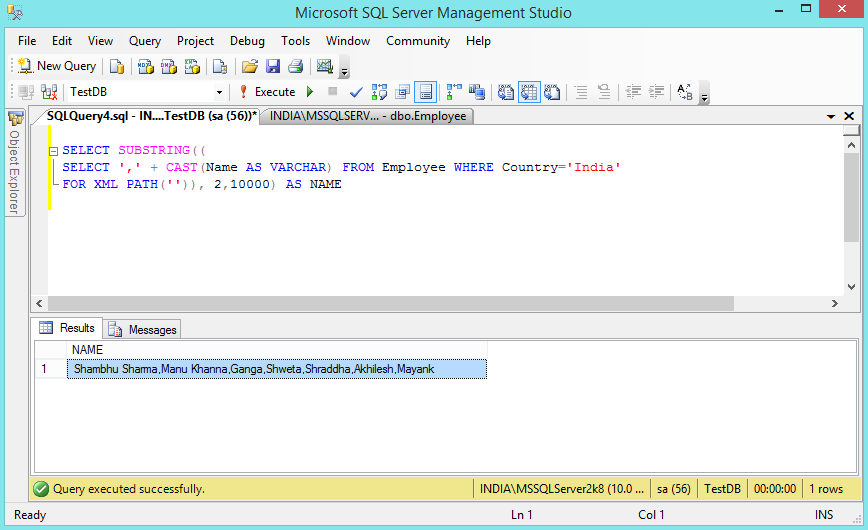Click the grayed Connect icon in SQL toolbar
Viewport: 868px width, 530px height.
[x=26, y=92]
